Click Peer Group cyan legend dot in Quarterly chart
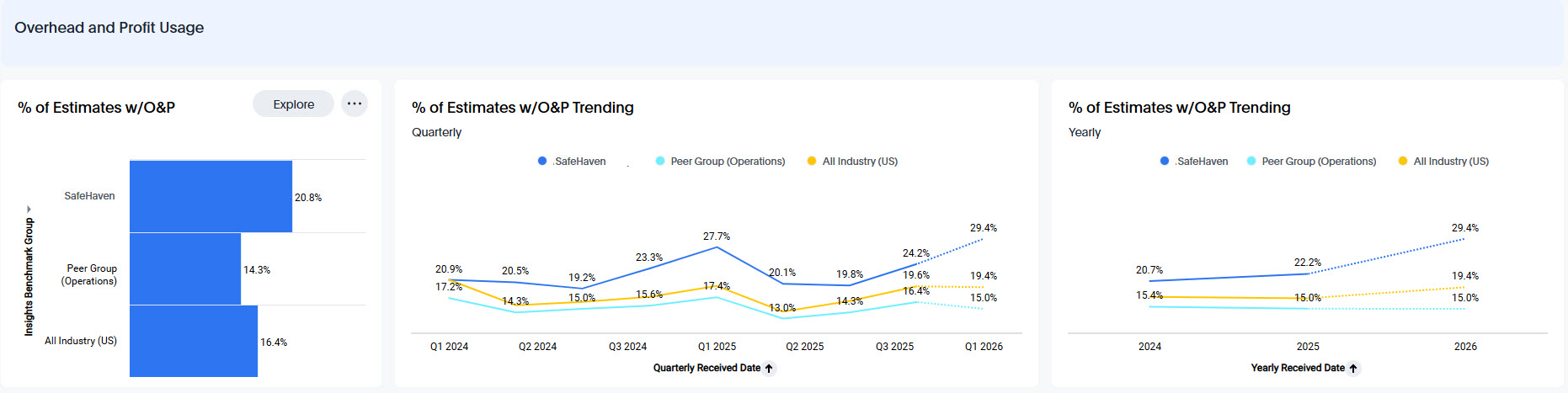1568x393 pixels. coord(660,162)
